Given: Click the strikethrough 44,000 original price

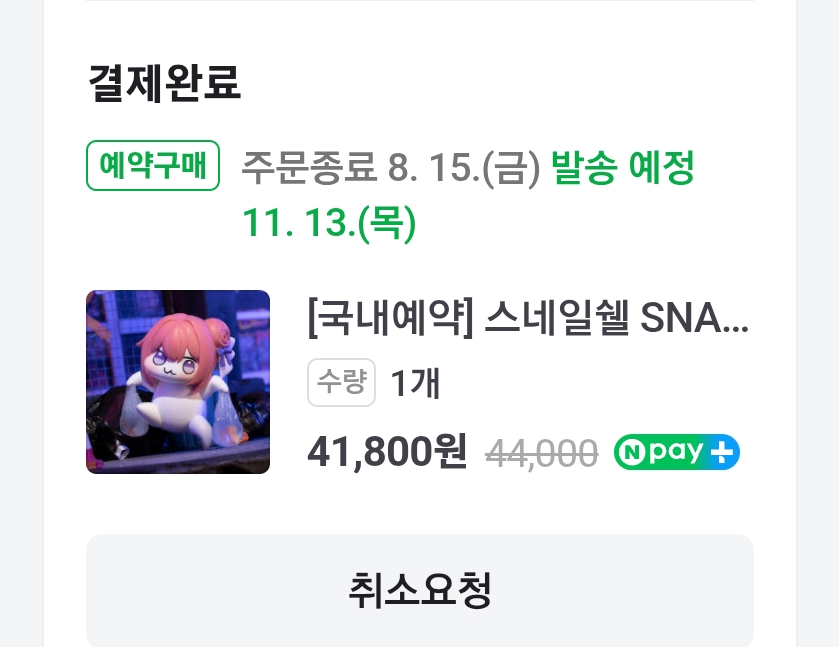Looking at the screenshot, I should tap(541, 454).
